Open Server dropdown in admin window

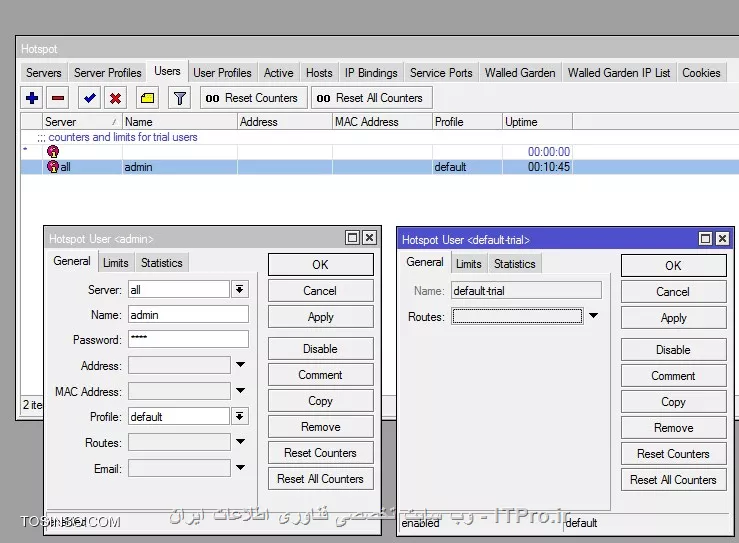(239, 289)
